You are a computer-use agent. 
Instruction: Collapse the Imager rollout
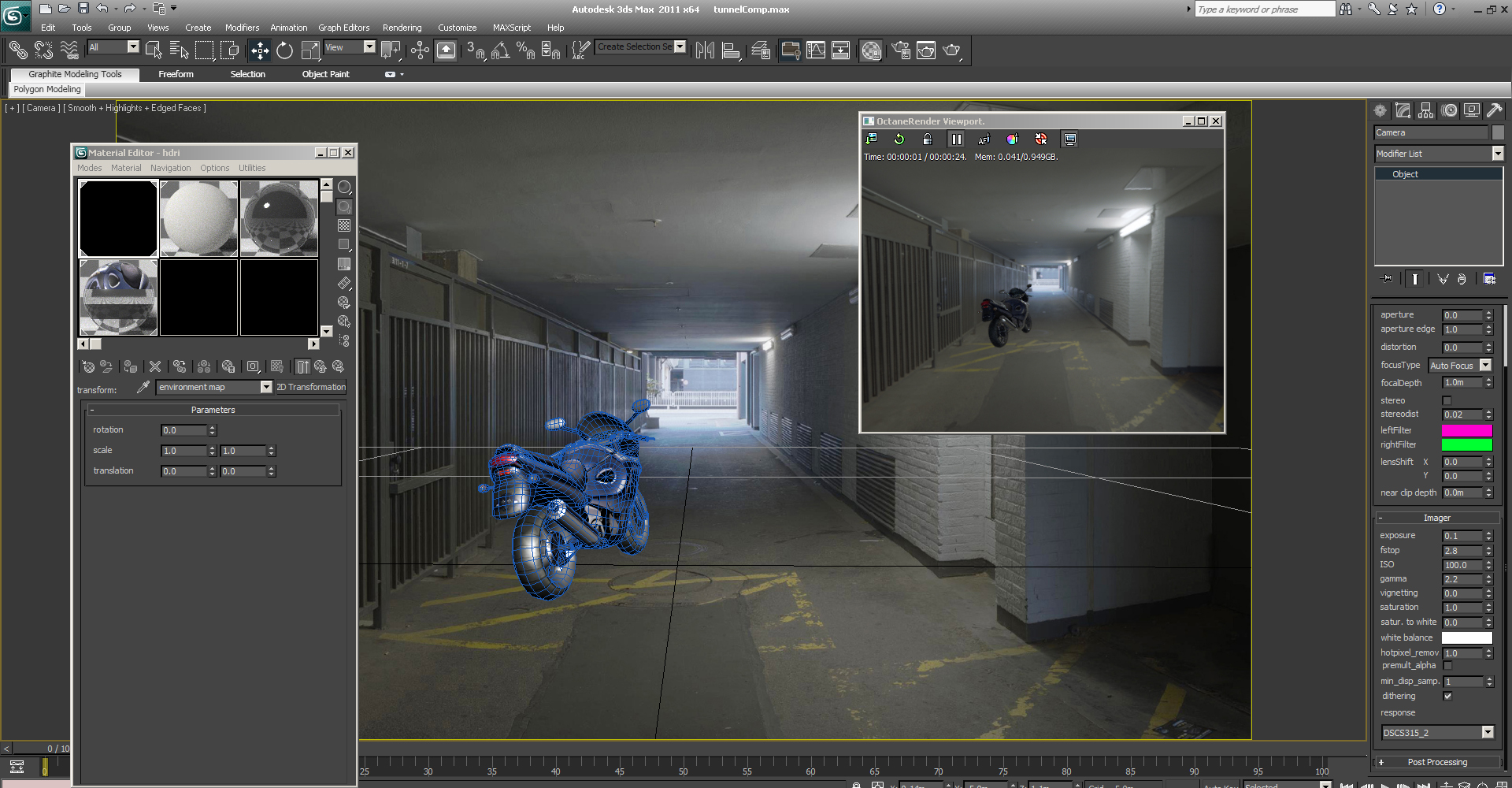coord(1437,518)
